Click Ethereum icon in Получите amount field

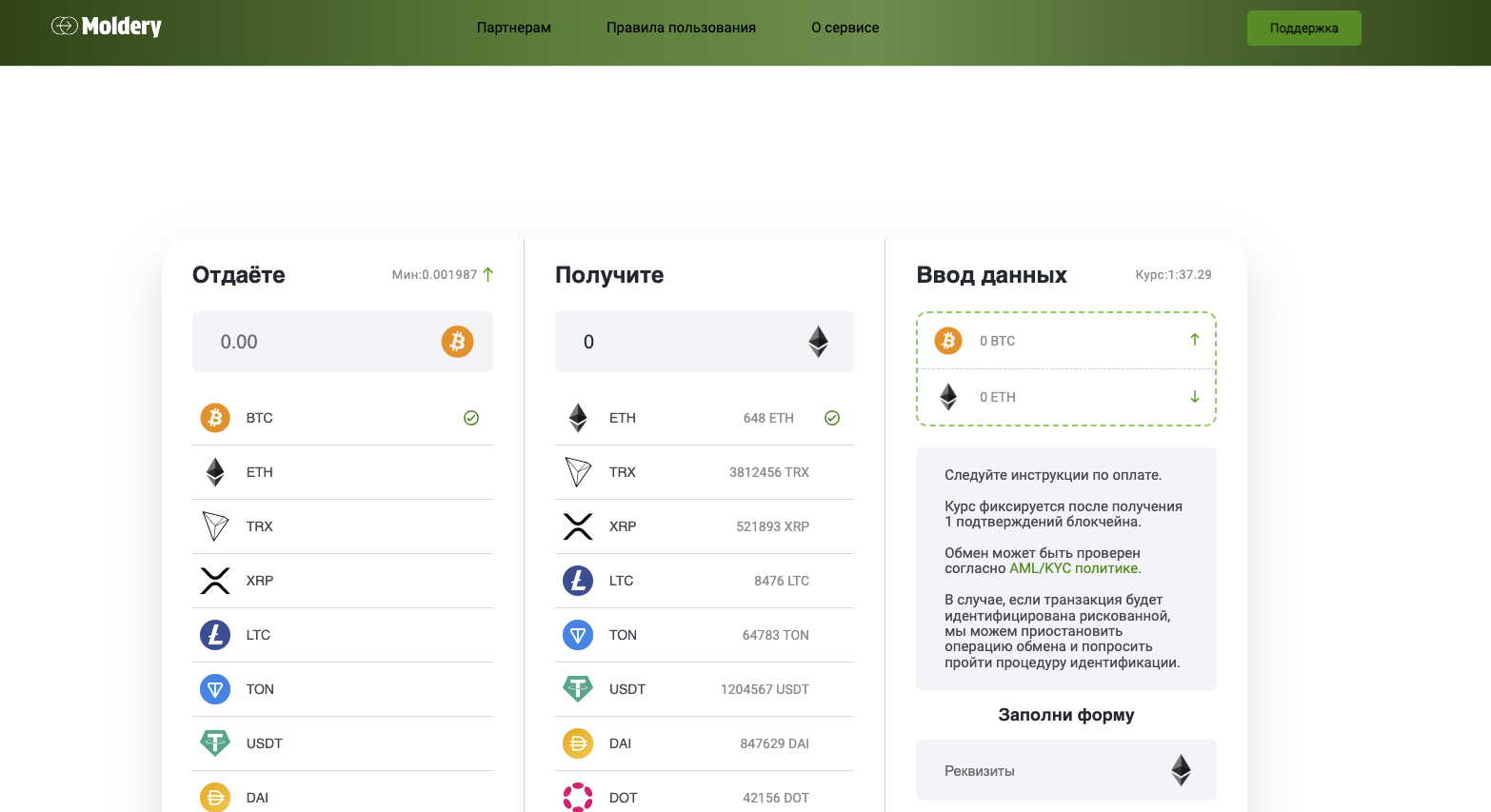[818, 342]
